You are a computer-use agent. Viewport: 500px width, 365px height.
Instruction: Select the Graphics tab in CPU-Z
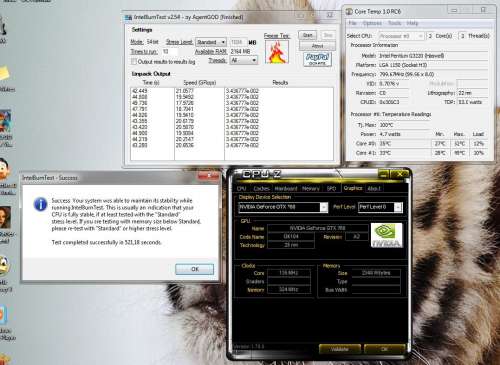click(x=353, y=188)
